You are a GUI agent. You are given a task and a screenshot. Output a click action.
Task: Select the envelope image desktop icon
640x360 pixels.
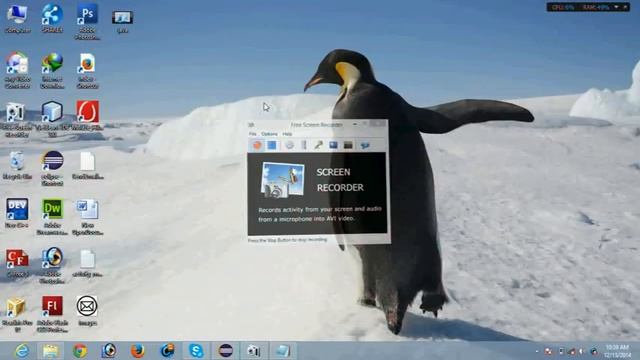coord(87,311)
